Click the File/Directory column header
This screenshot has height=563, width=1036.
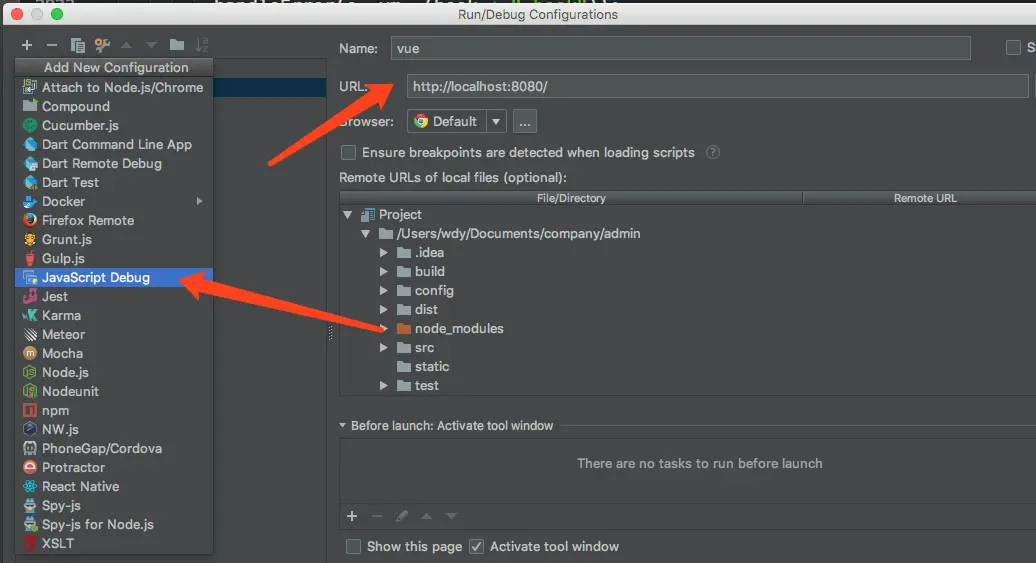(x=571, y=198)
